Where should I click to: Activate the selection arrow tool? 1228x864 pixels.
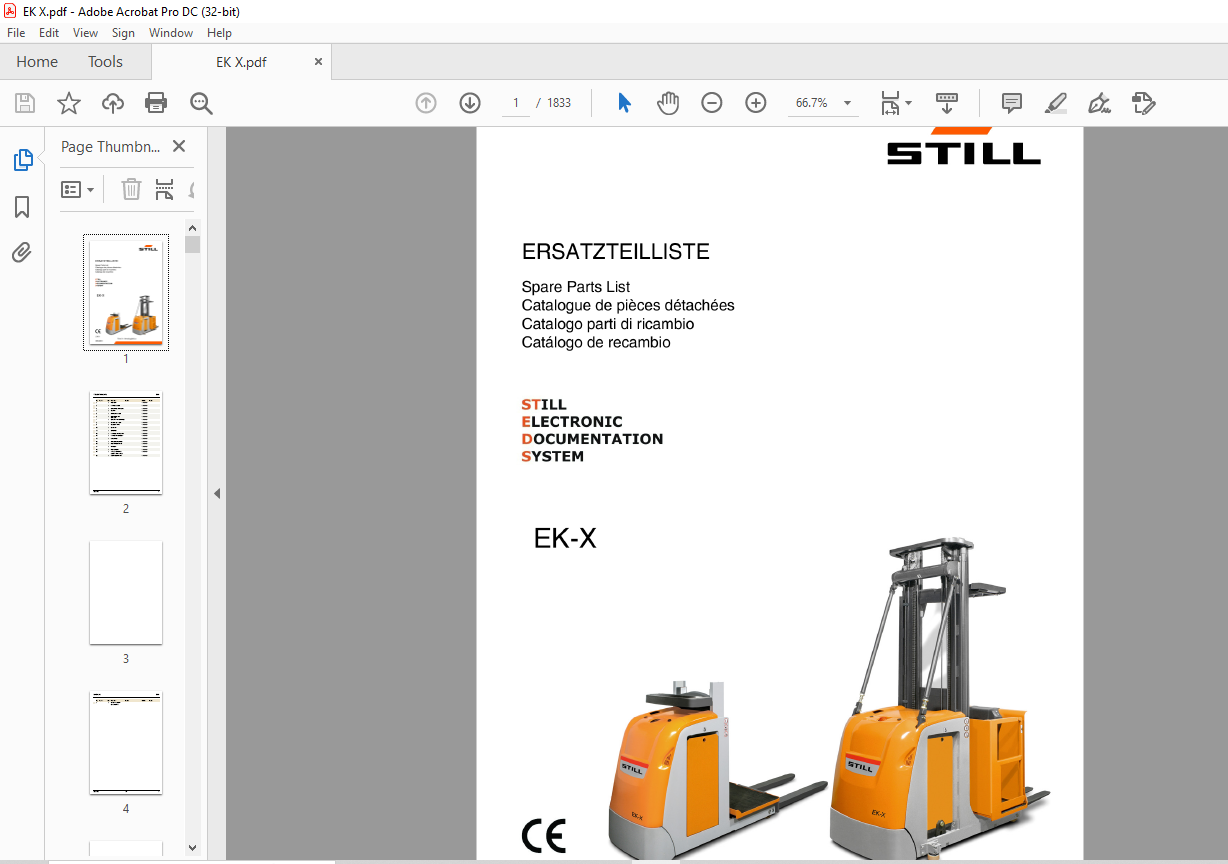tap(625, 103)
